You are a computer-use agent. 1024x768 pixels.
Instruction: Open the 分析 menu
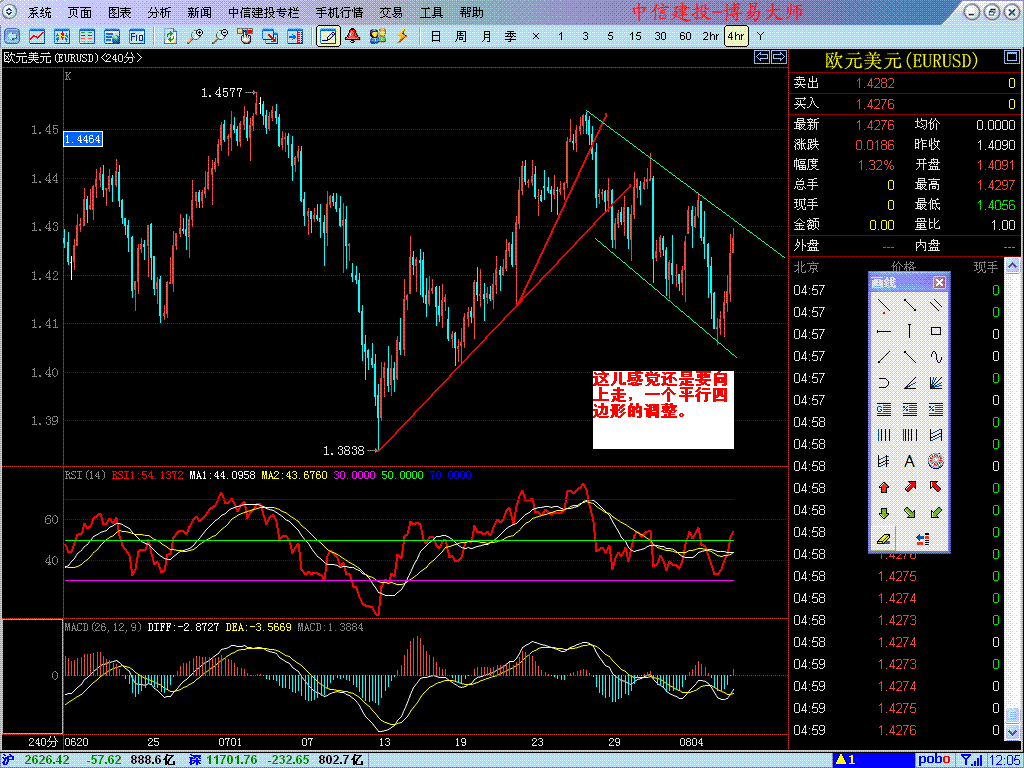[x=159, y=12]
